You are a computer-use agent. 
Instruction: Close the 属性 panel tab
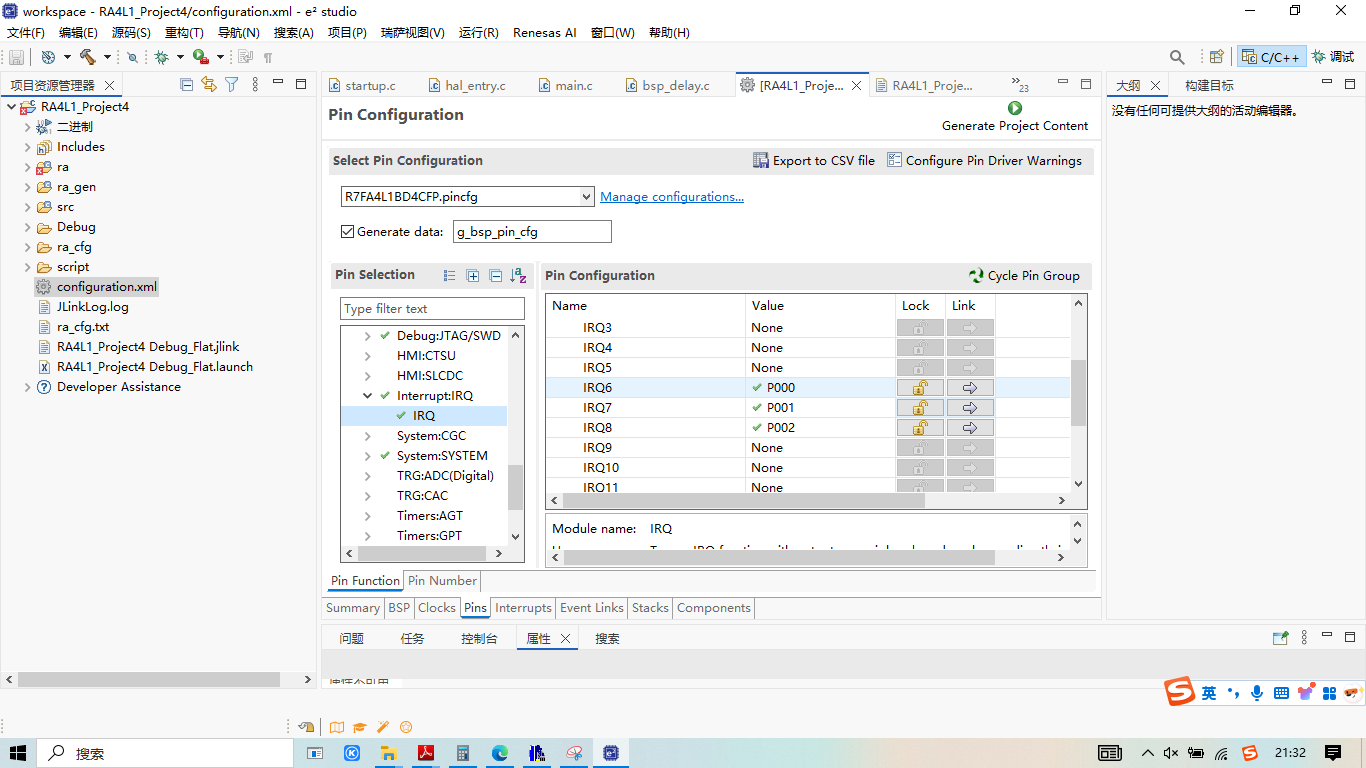(x=565, y=638)
